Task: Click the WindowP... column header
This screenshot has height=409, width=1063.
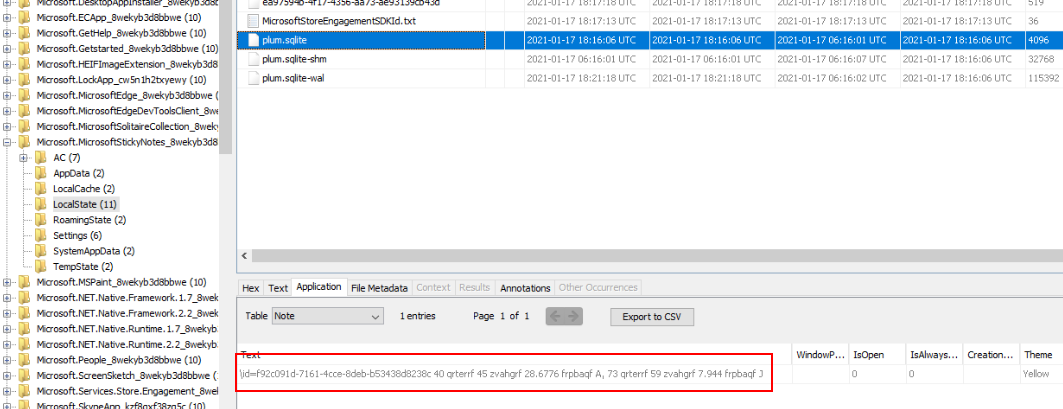Action: tap(820, 355)
